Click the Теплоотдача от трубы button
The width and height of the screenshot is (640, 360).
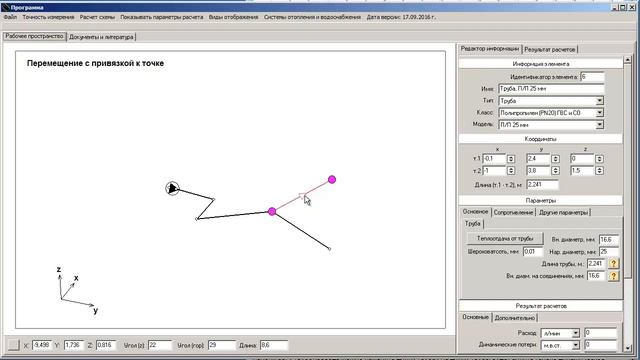(x=505, y=238)
